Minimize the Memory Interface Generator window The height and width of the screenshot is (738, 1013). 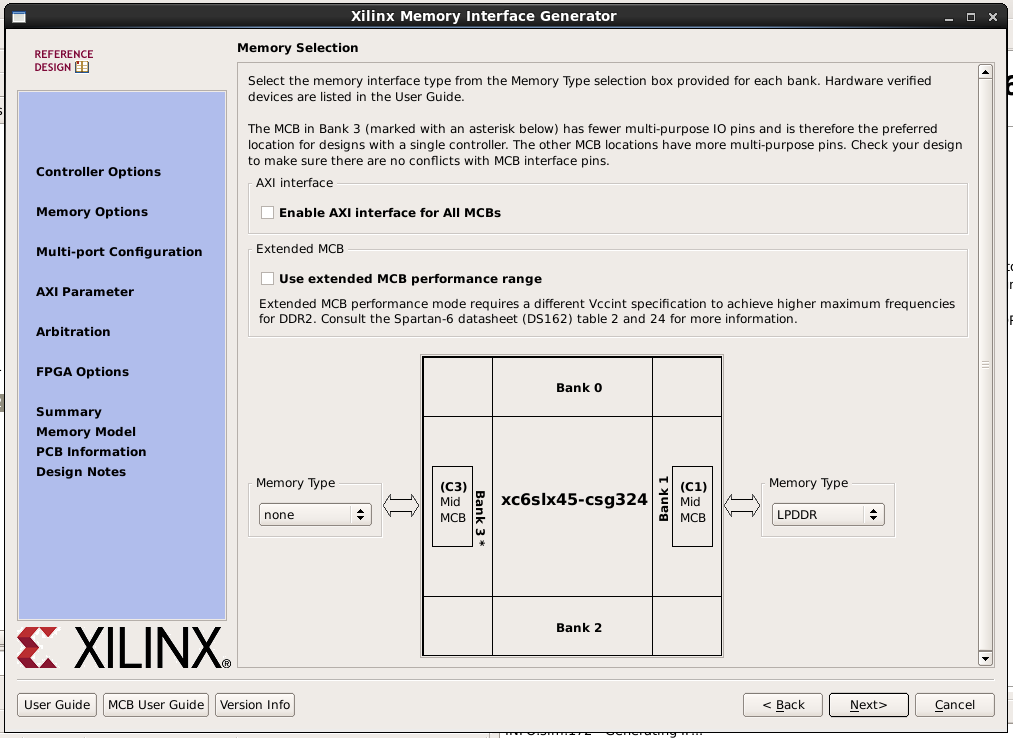948,17
